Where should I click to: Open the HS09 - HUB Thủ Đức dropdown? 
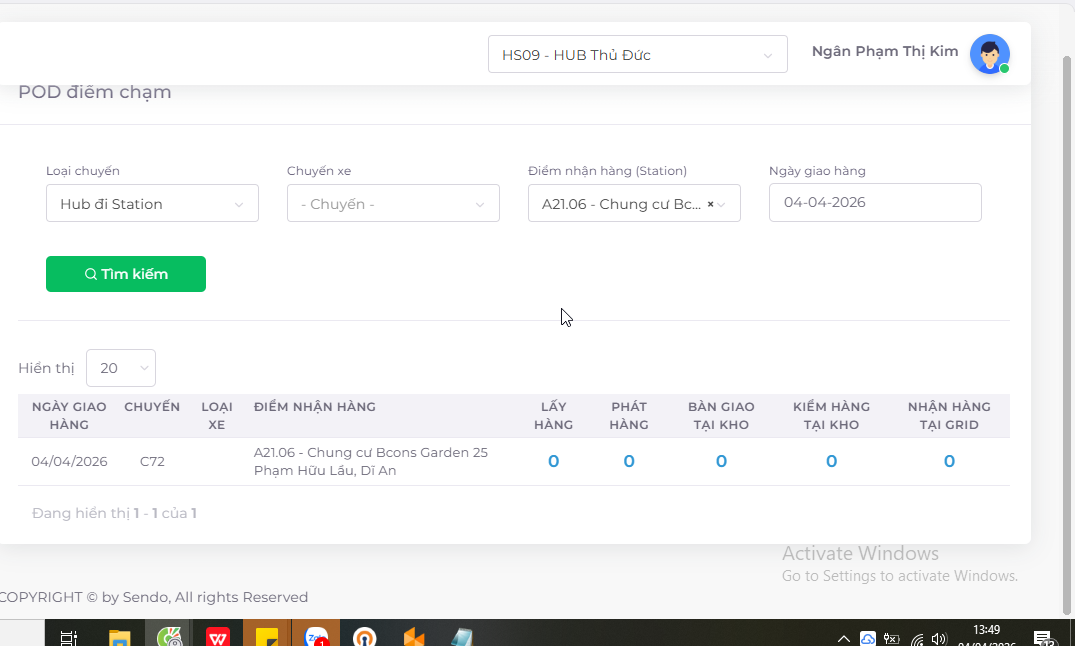[x=638, y=54]
